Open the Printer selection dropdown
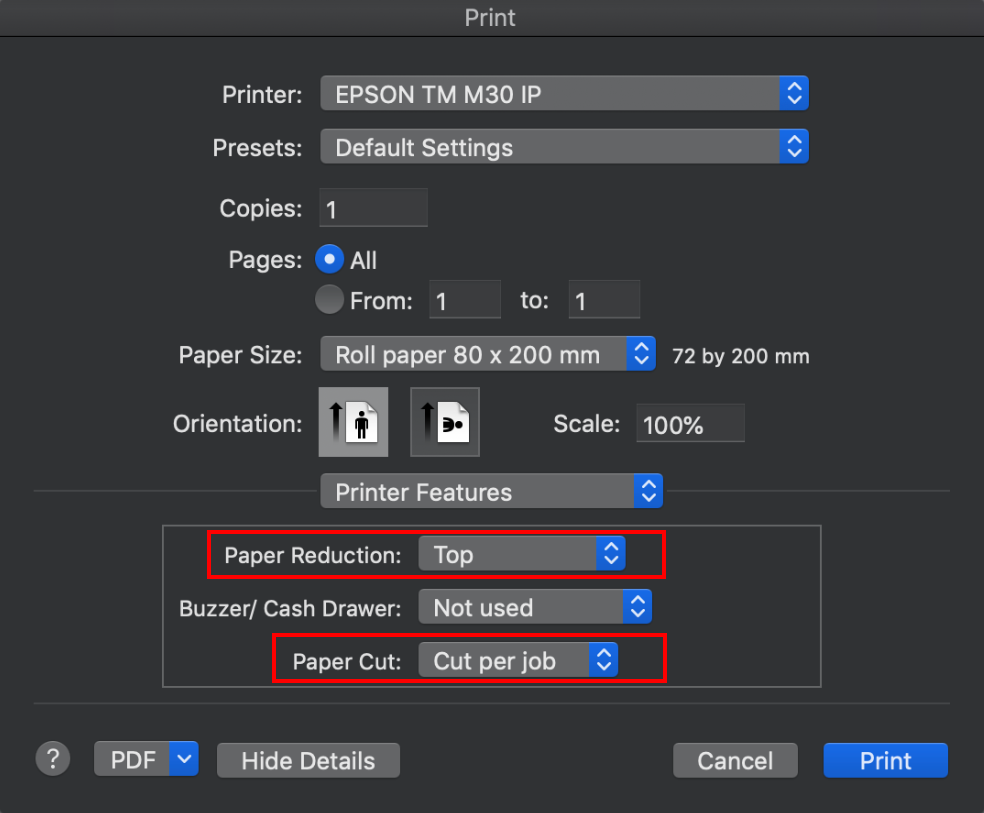 (x=564, y=93)
